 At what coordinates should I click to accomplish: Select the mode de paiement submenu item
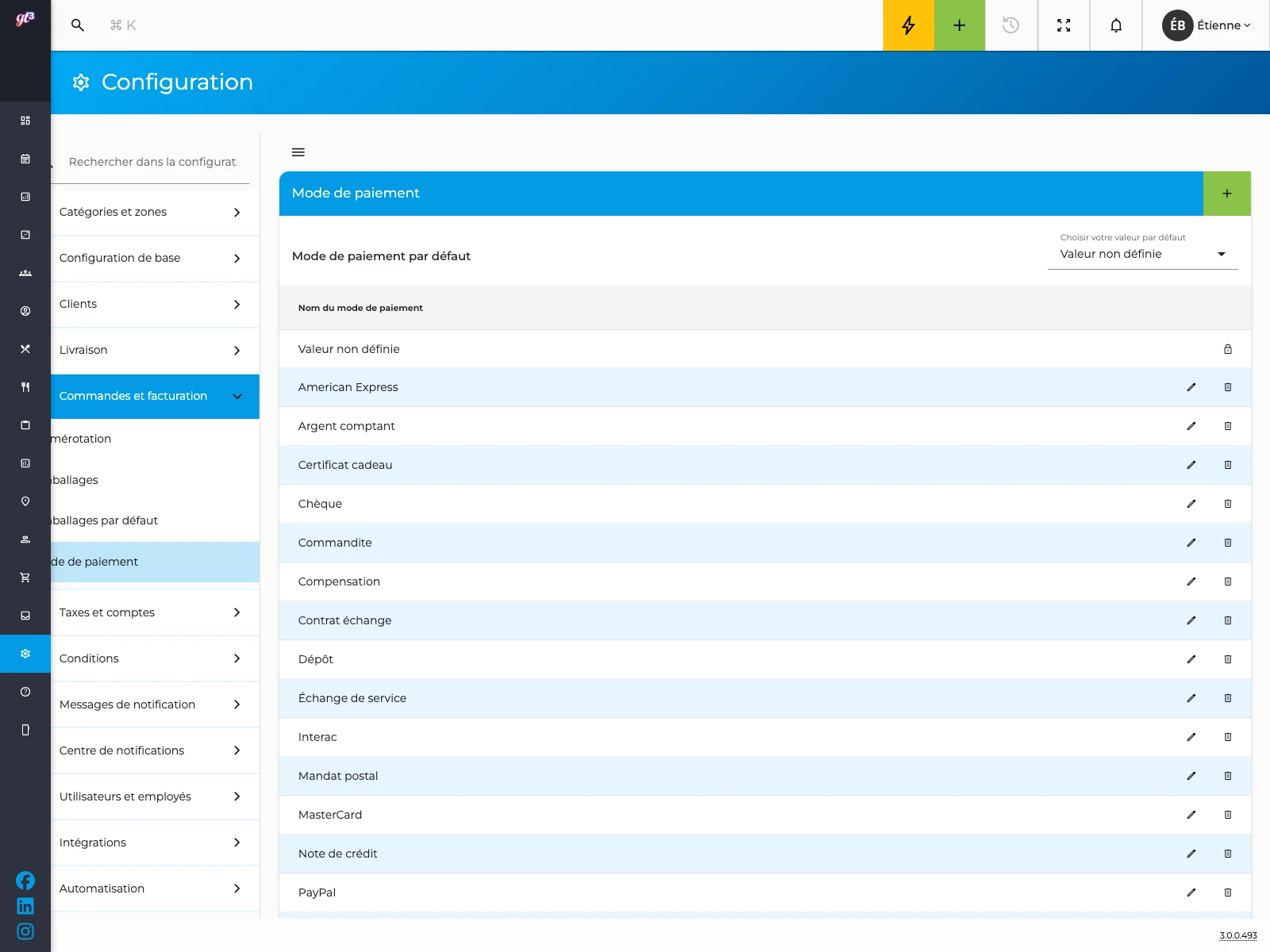point(155,562)
